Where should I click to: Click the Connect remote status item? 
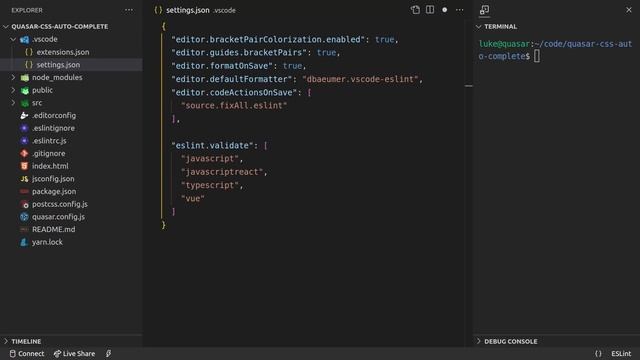[27, 353]
